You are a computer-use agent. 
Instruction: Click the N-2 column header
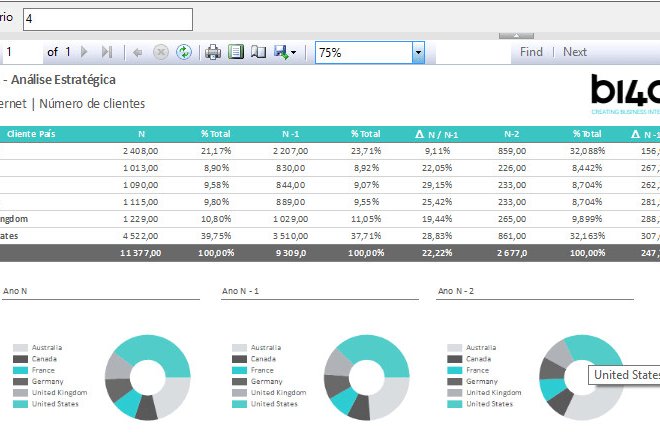point(511,134)
